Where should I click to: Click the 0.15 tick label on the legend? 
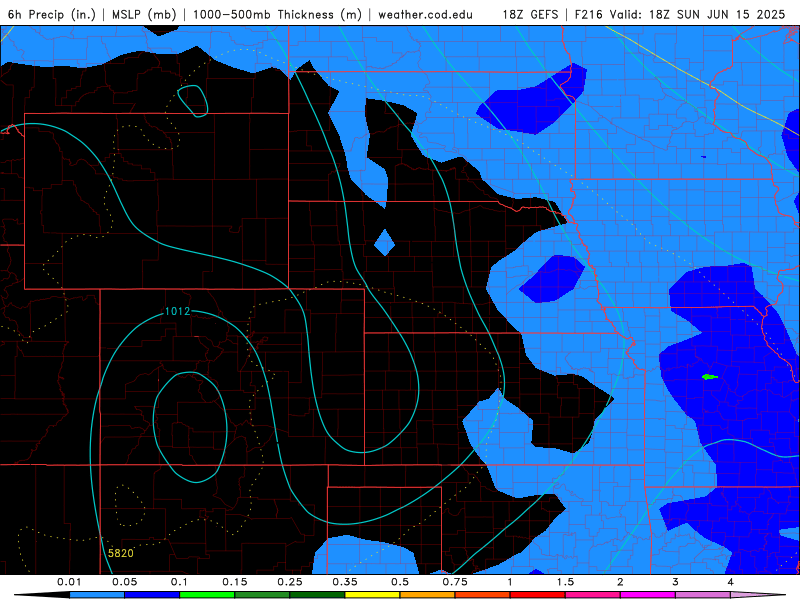[x=235, y=582]
